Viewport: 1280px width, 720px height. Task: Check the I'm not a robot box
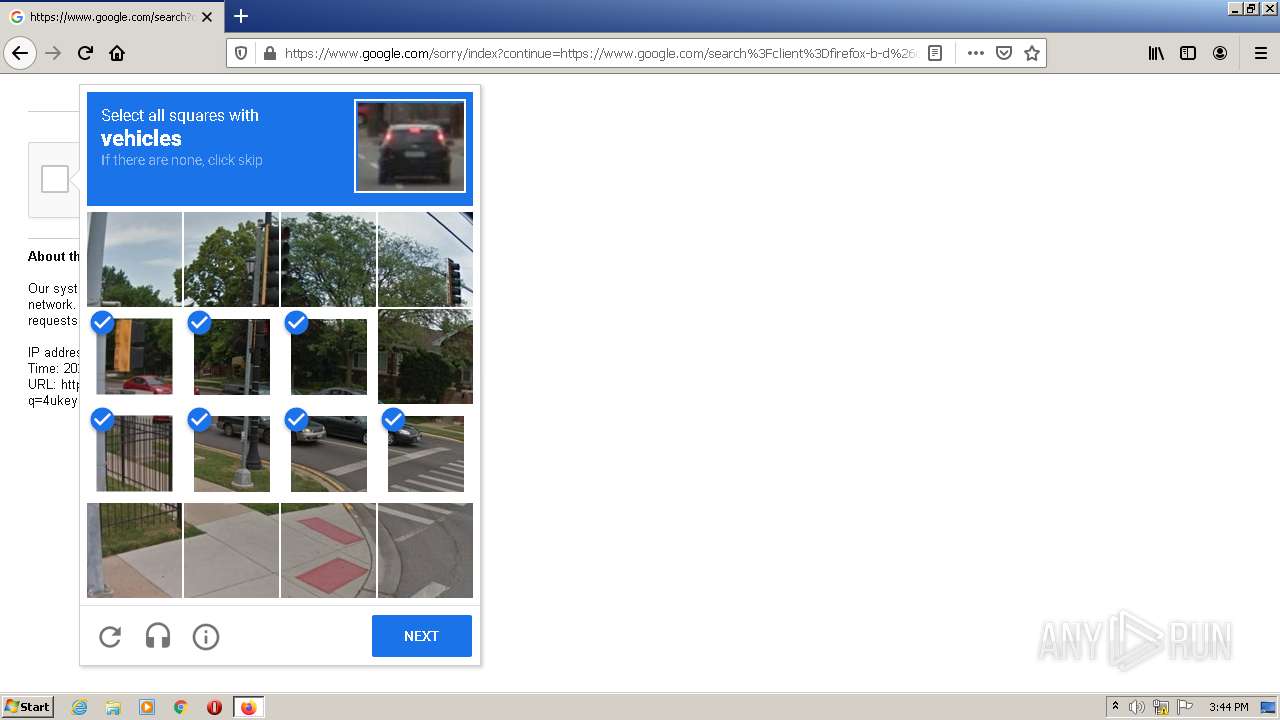click(x=55, y=179)
